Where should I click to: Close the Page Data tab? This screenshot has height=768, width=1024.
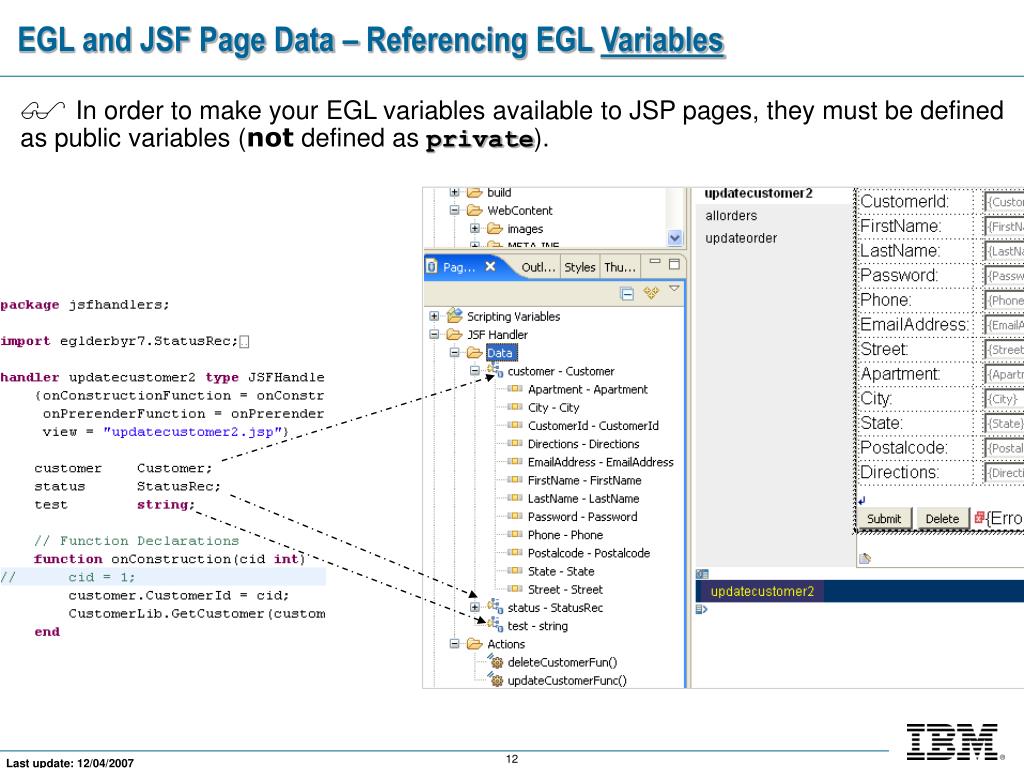(x=490, y=266)
